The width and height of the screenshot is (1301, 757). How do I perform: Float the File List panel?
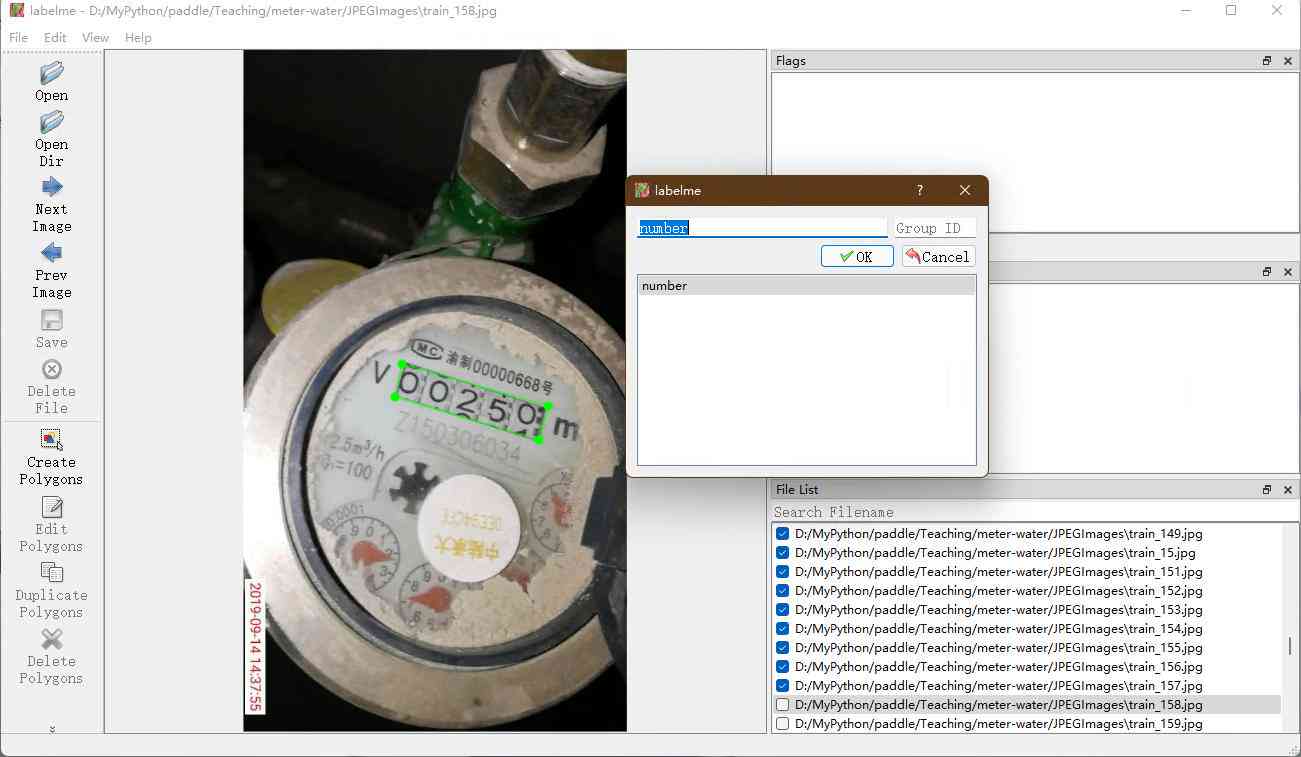pos(1267,490)
